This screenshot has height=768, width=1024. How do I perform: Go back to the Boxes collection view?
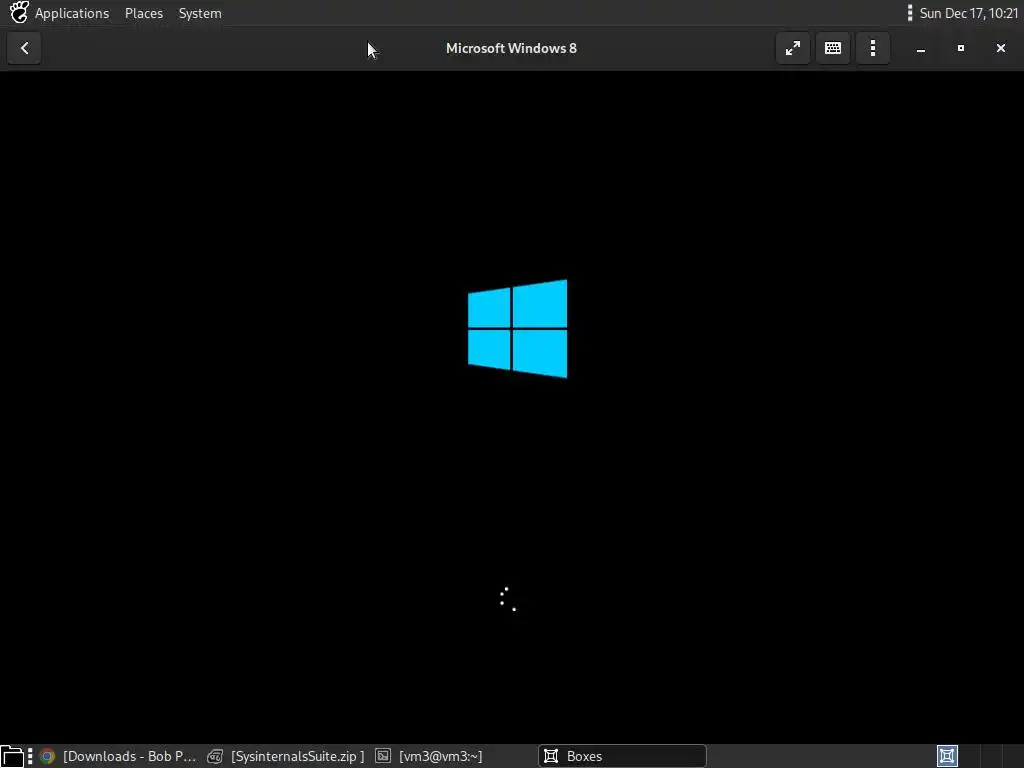pos(24,48)
